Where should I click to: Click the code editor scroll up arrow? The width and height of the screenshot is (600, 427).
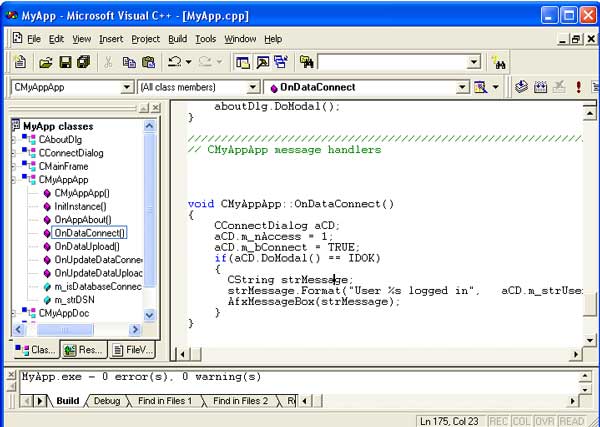click(590, 114)
